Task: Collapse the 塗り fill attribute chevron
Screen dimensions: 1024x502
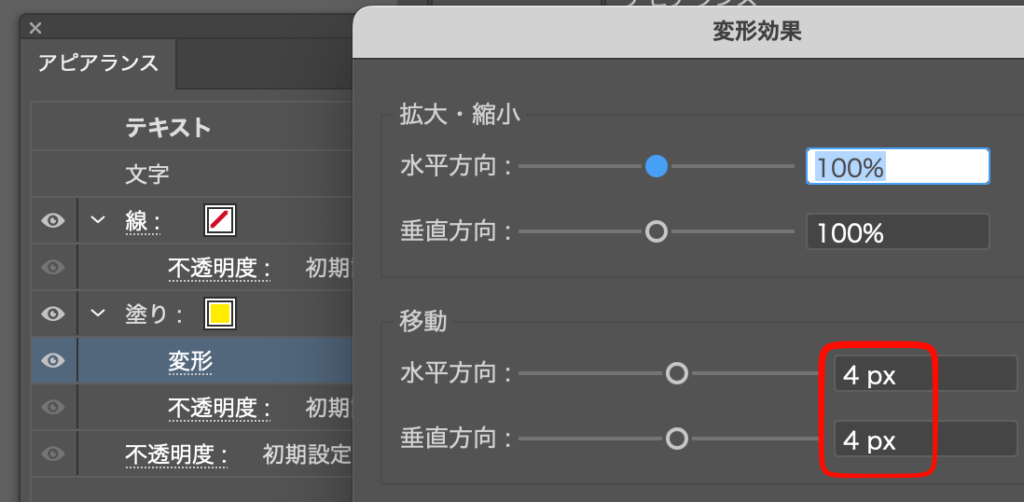Action: click(98, 314)
